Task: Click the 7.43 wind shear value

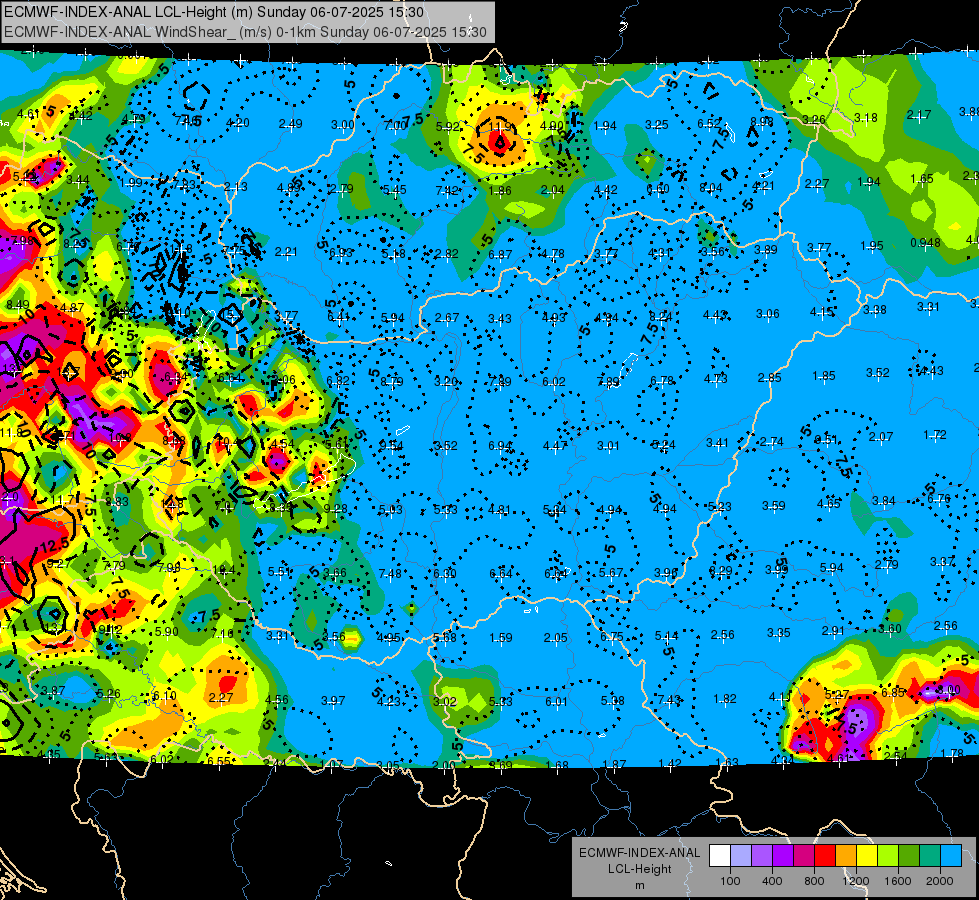Action: tap(669, 700)
